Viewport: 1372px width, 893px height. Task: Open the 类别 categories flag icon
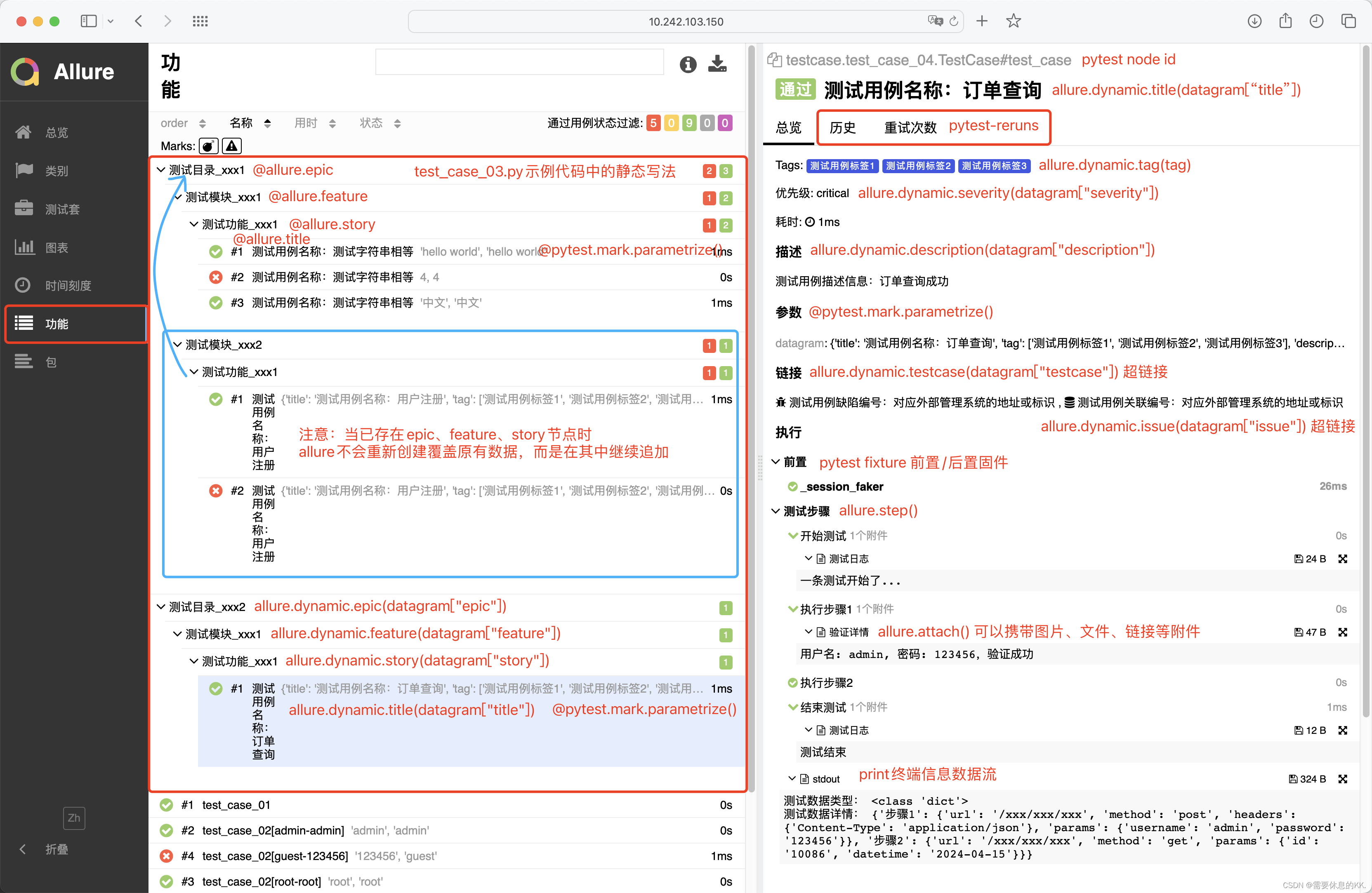[x=24, y=171]
